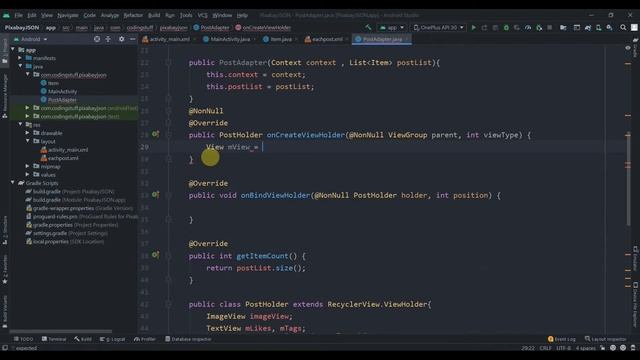Click the status bar tool window toggle icon
640x360 pixels.
[4, 348]
